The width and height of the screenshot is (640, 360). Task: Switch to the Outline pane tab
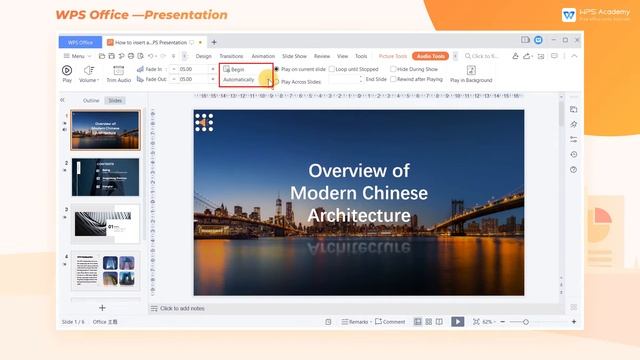coord(91,100)
